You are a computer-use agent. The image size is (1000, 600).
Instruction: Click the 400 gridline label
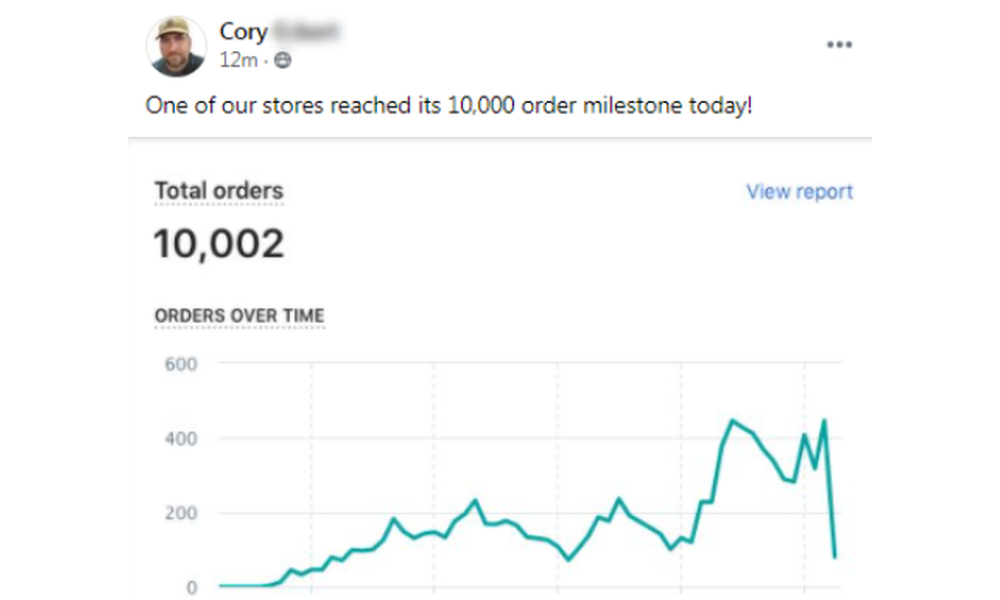(180, 437)
